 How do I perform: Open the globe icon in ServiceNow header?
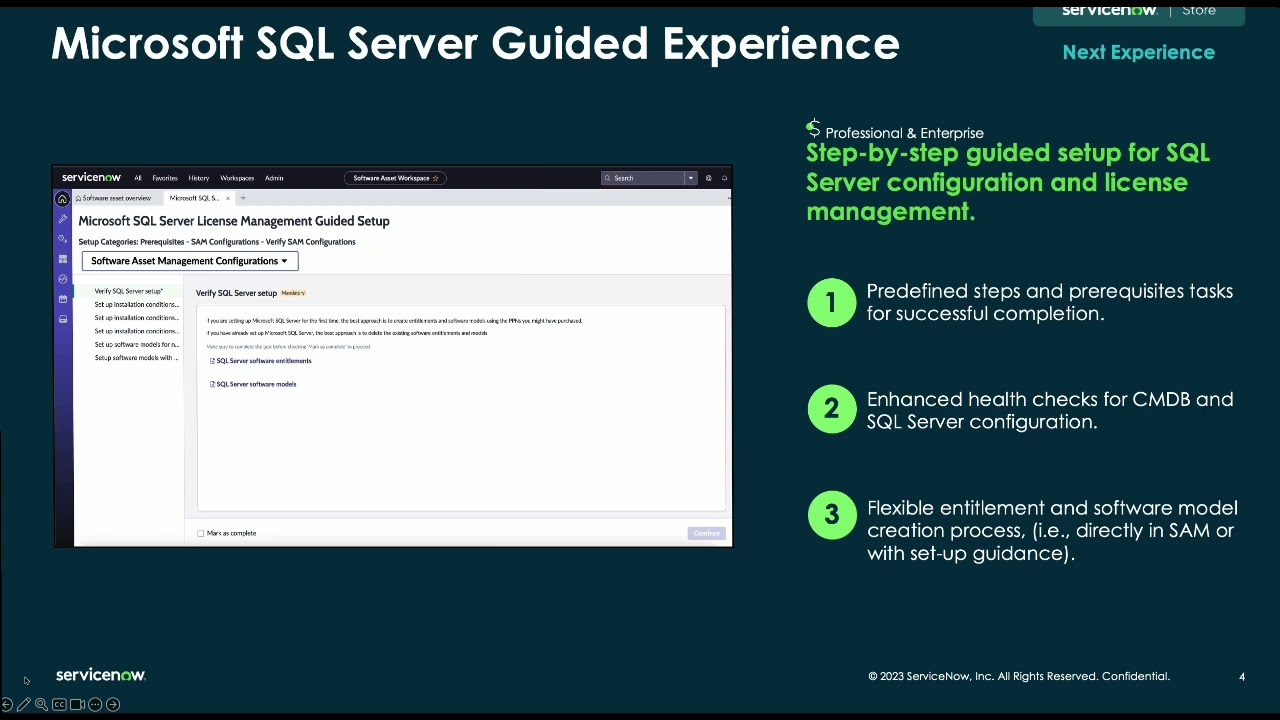click(708, 178)
